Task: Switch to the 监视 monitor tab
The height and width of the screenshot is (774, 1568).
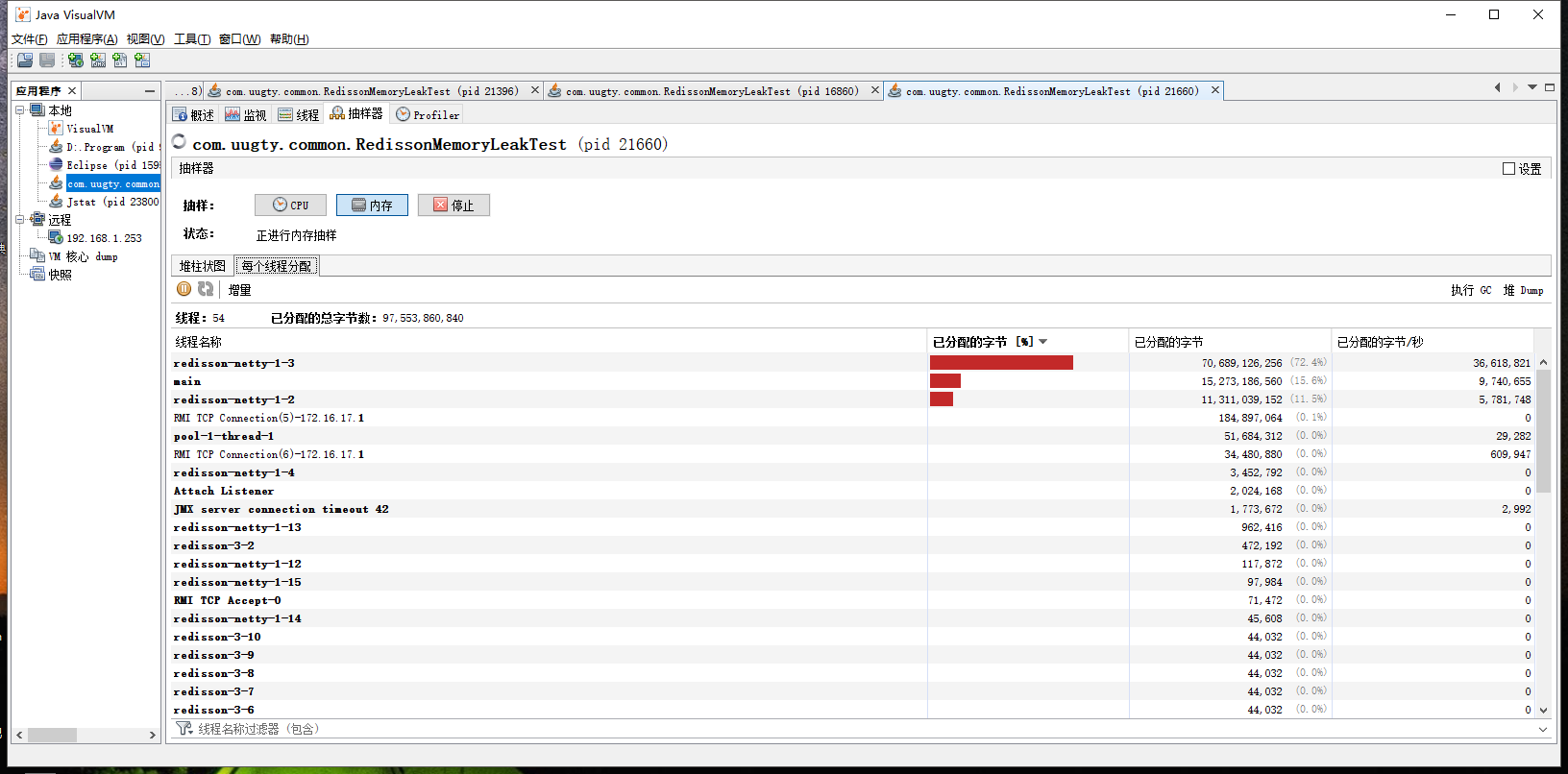Action: [x=246, y=114]
